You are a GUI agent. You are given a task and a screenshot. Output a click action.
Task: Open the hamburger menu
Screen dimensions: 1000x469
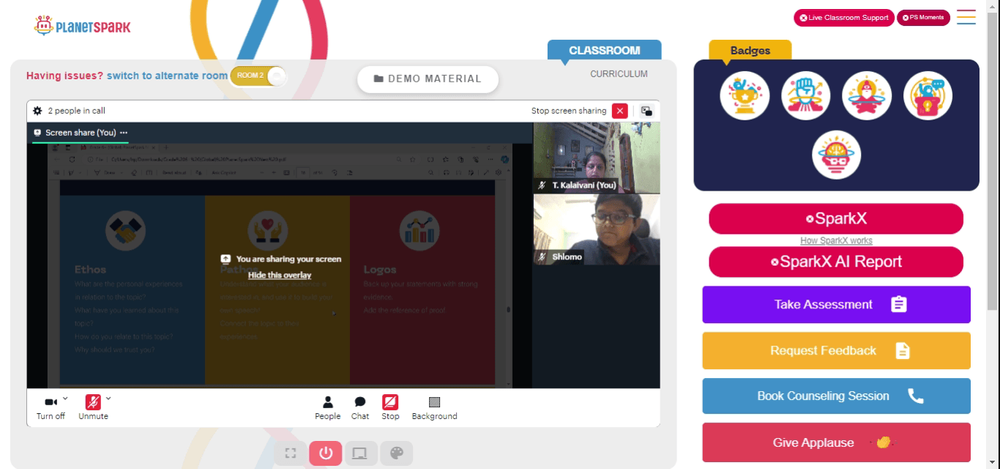pyautogui.click(x=966, y=17)
